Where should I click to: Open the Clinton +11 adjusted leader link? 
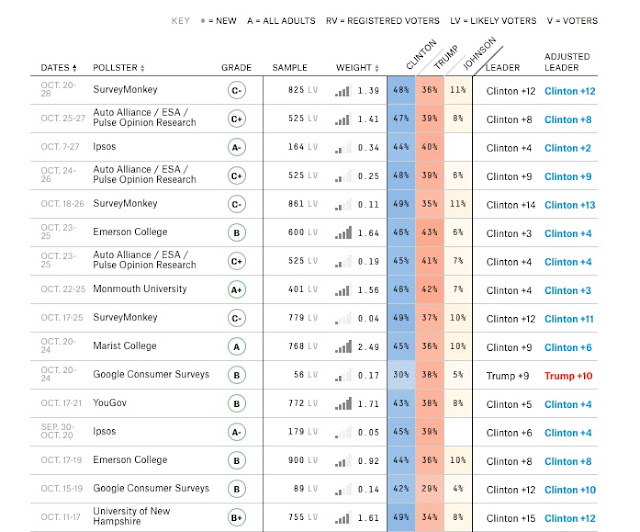tap(569, 319)
